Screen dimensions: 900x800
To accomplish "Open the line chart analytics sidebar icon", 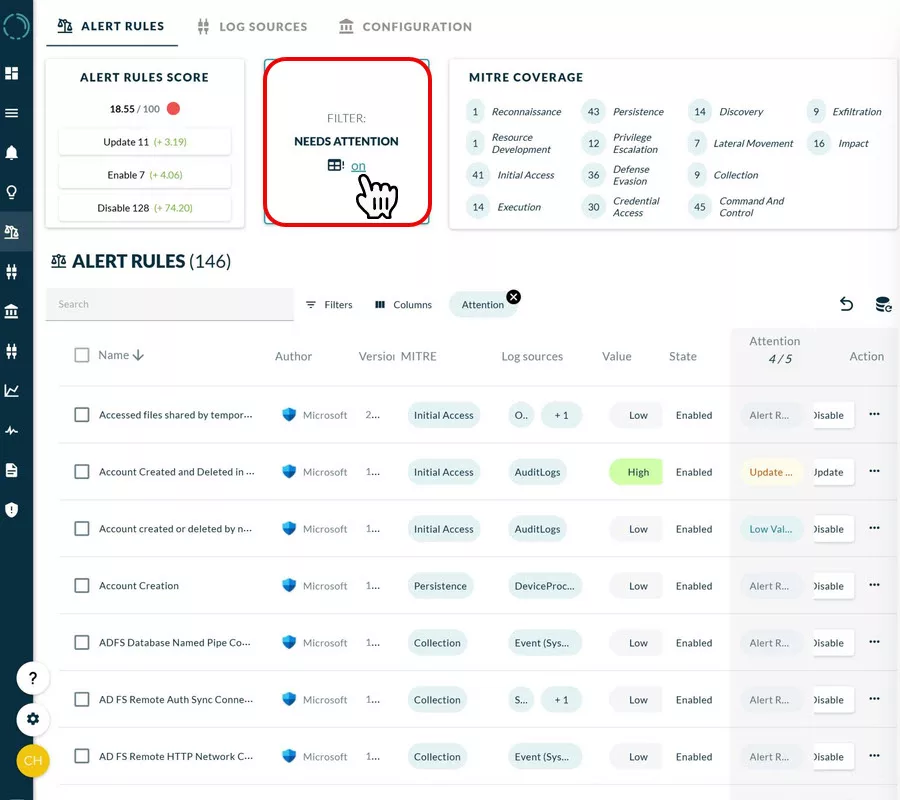I will click(11, 391).
